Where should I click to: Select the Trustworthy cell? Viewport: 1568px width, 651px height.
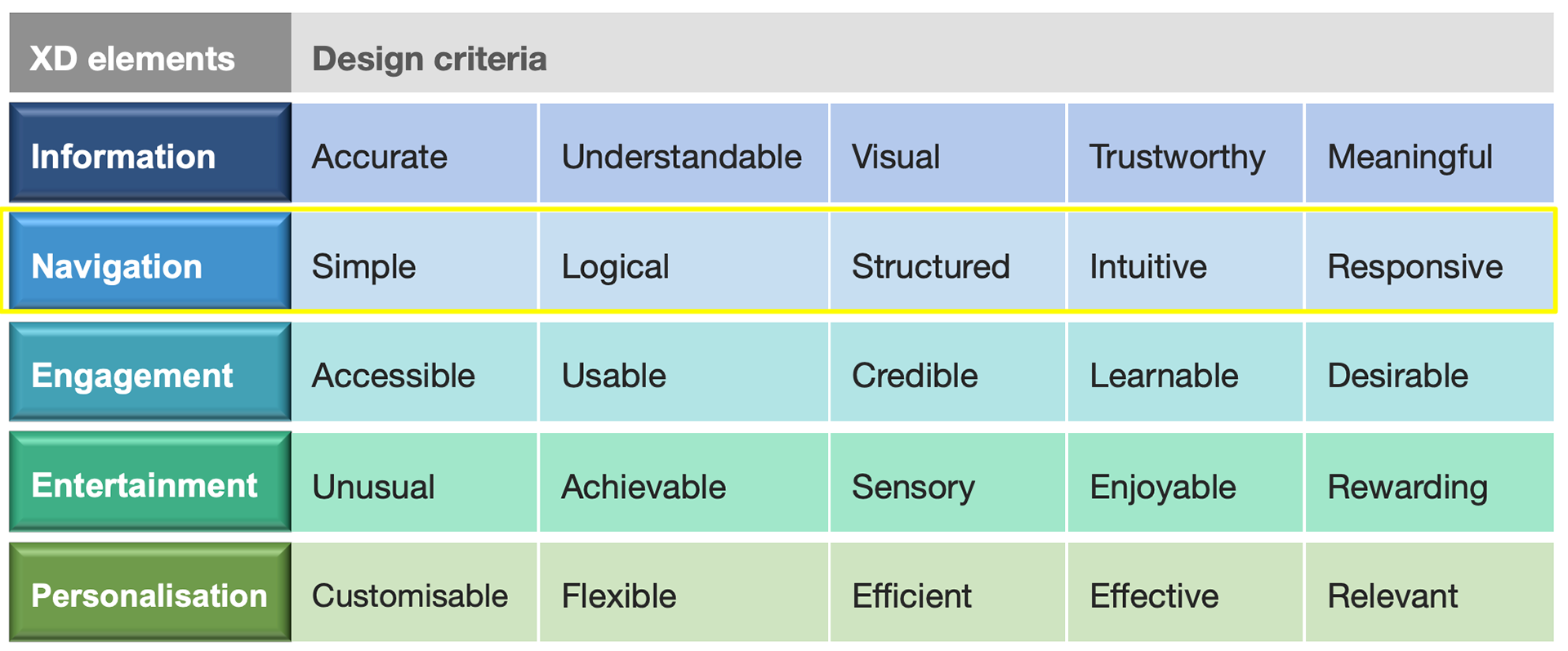coord(1185,153)
